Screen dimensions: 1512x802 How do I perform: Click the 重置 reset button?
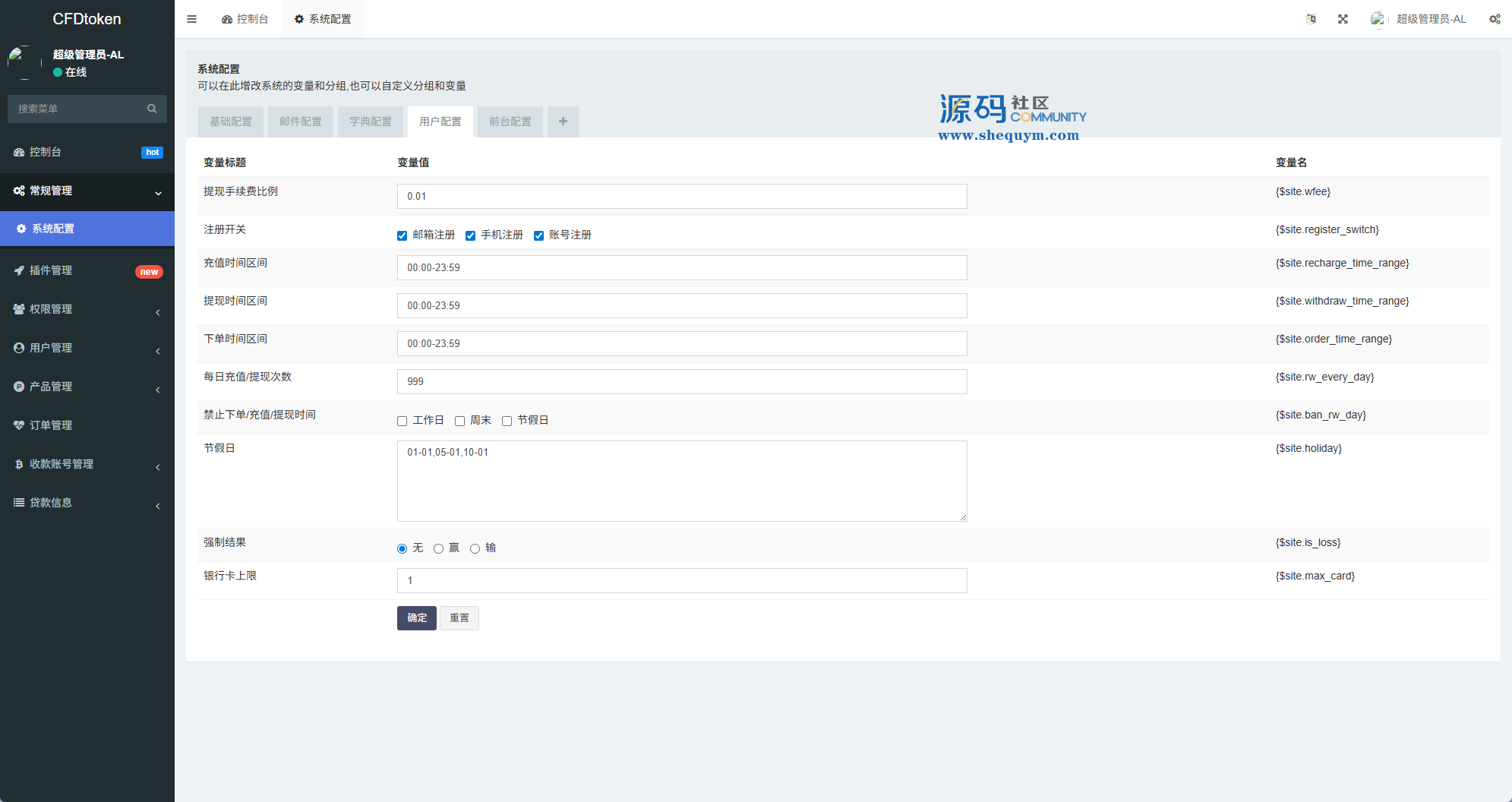[x=459, y=618]
